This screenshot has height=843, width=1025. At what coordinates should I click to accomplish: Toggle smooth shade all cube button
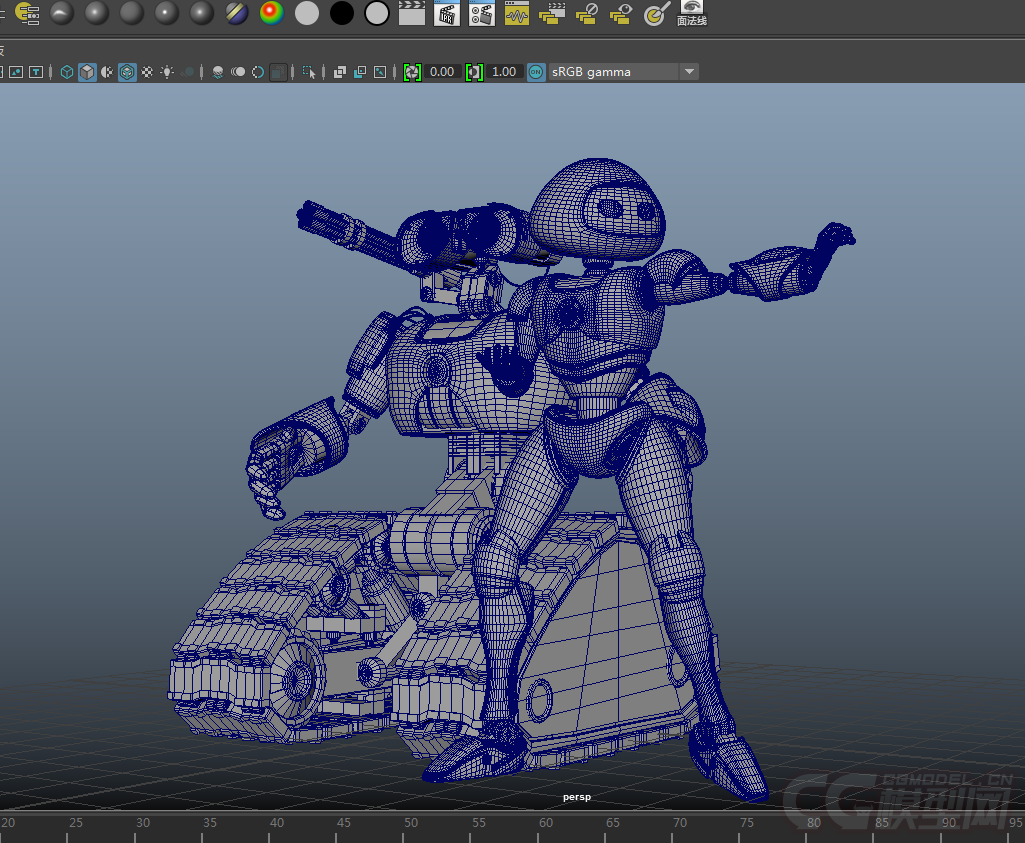point(87,72)
